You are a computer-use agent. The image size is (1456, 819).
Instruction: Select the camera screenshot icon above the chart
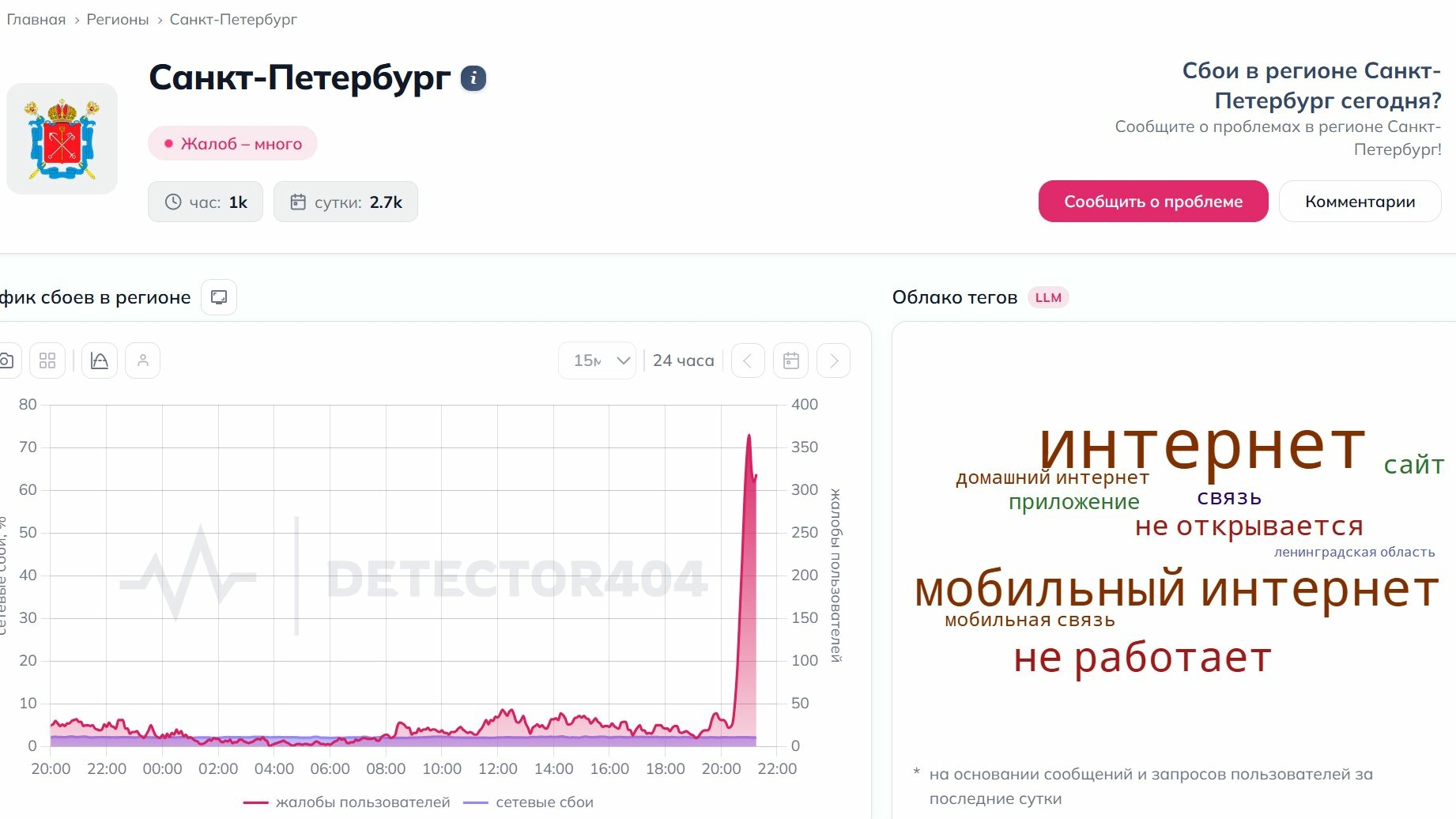(6, 360)
